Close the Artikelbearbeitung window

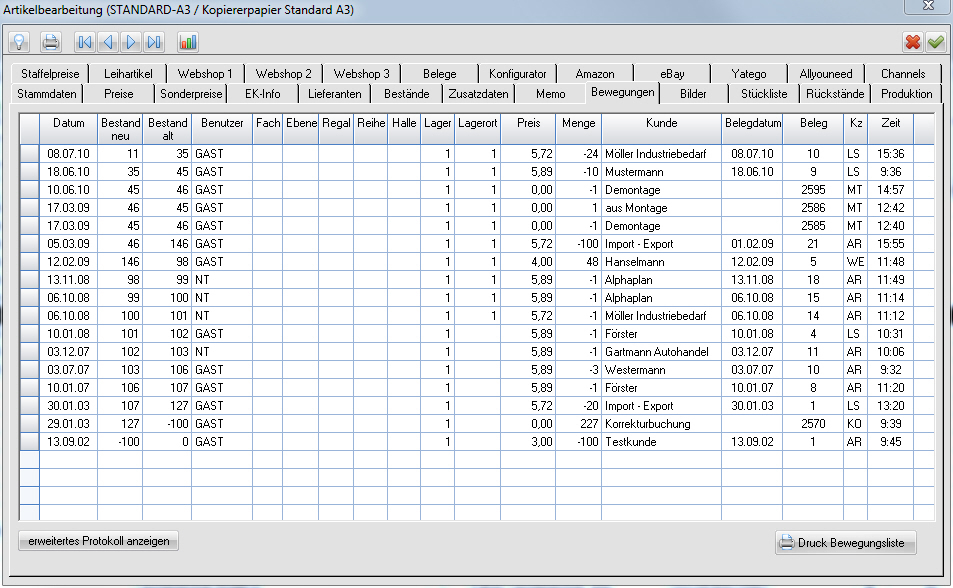click(928, 5)
